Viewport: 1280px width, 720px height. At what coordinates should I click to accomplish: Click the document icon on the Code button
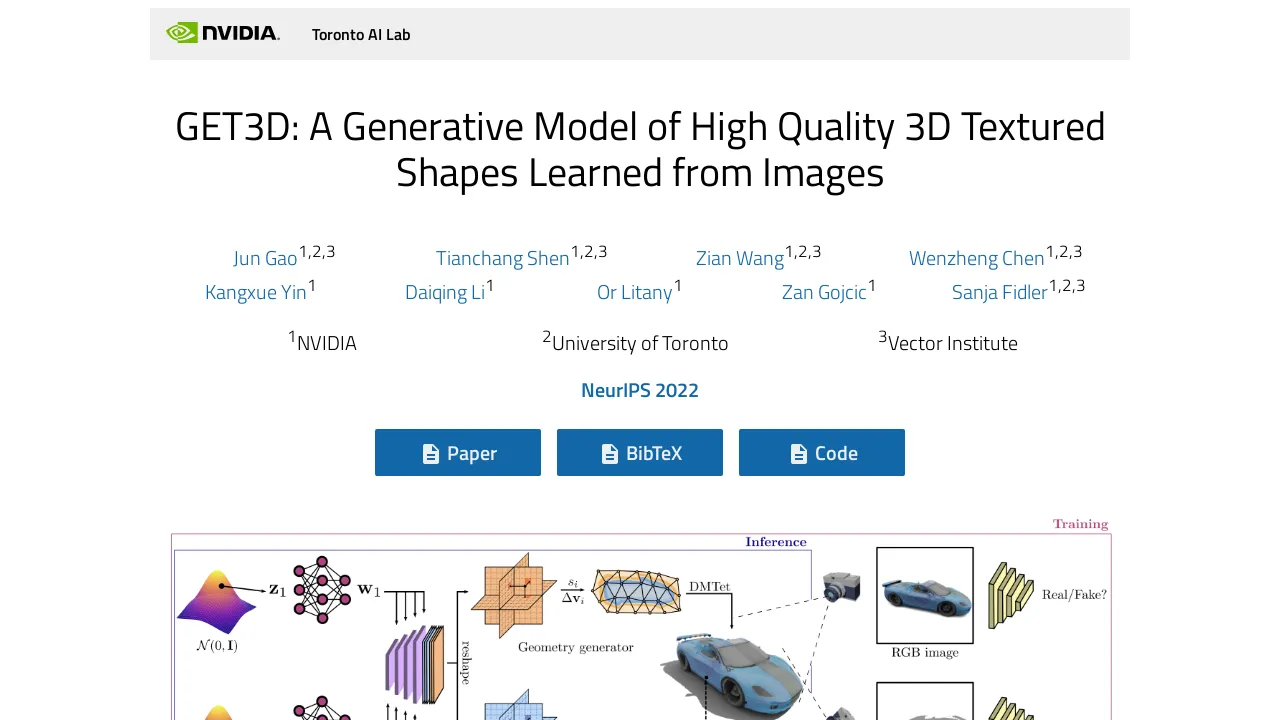797,452
